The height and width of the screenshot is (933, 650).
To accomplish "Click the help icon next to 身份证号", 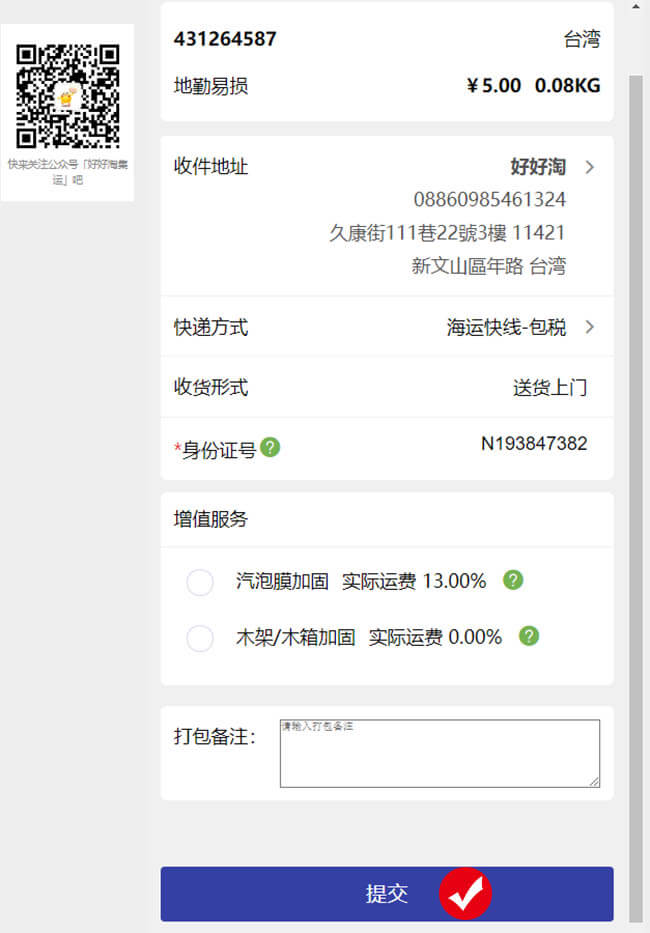I will coord(270,447).
